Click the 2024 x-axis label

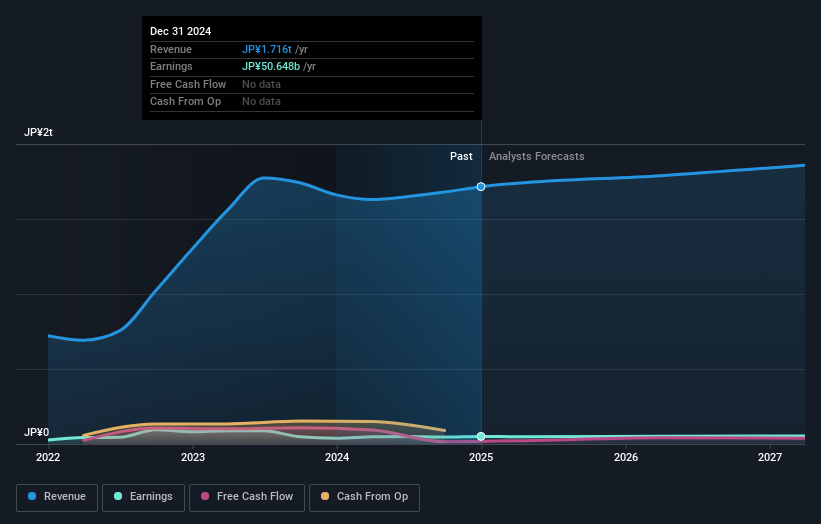point(337,458)
